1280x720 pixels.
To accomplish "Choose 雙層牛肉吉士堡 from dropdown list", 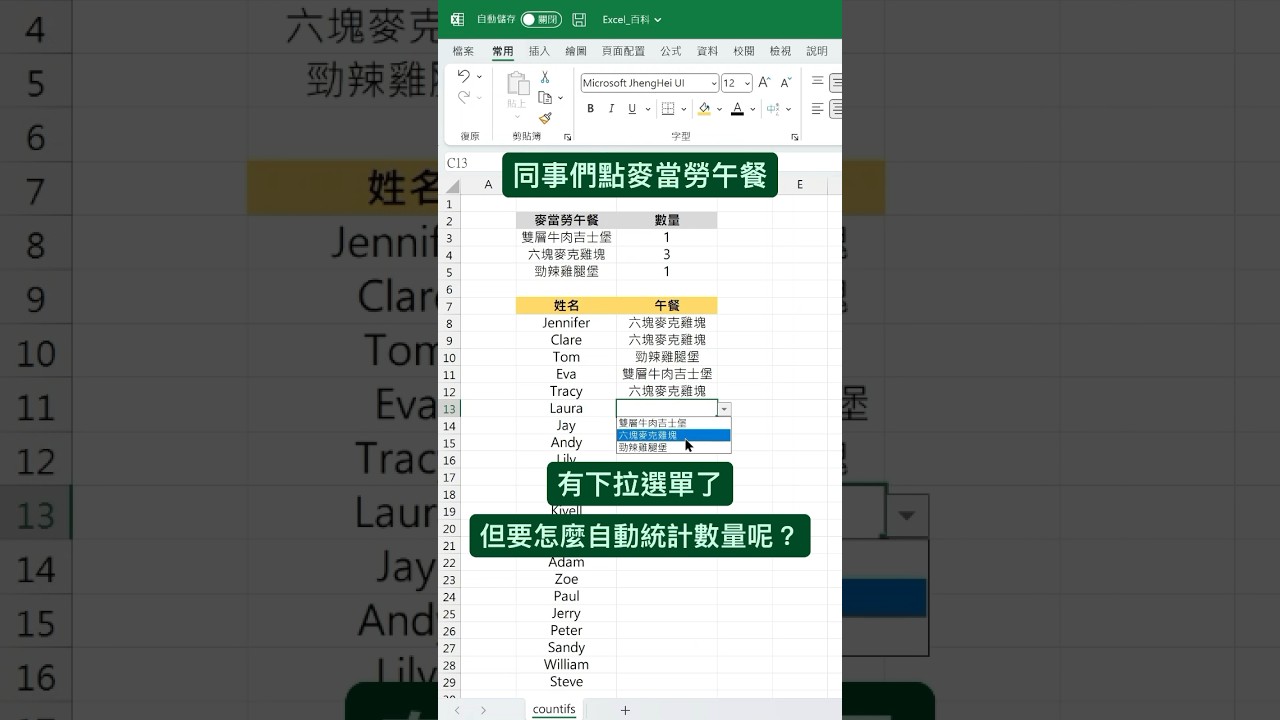I will coord(673,423).
